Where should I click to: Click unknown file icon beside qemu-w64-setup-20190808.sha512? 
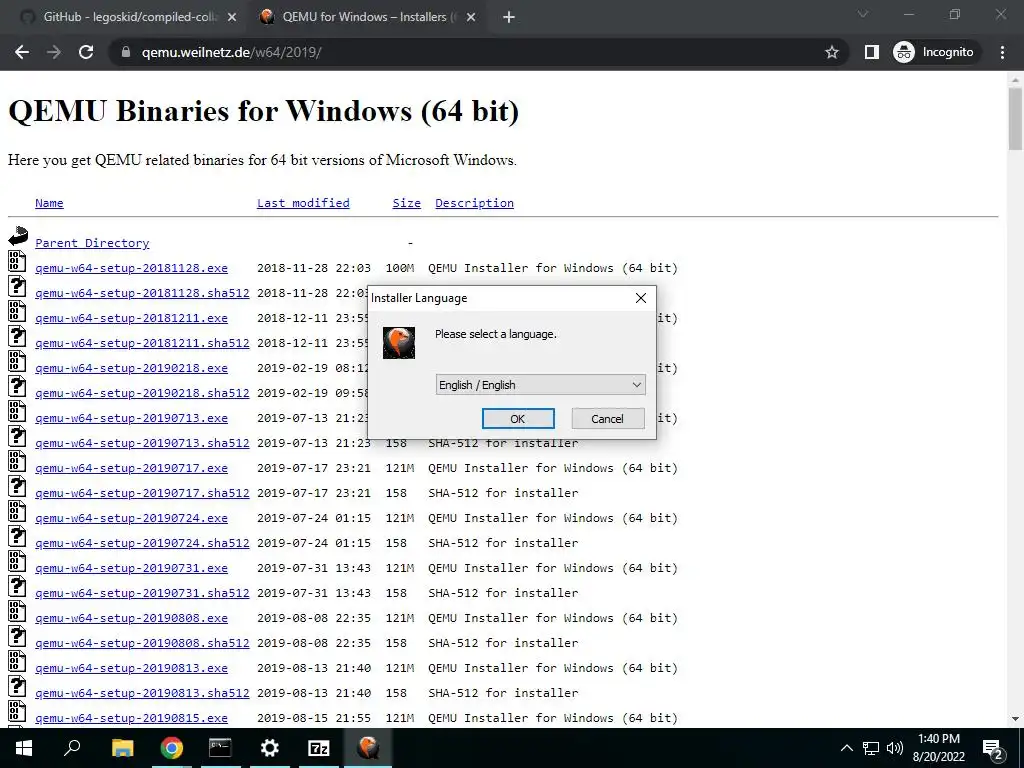(17, 636)
